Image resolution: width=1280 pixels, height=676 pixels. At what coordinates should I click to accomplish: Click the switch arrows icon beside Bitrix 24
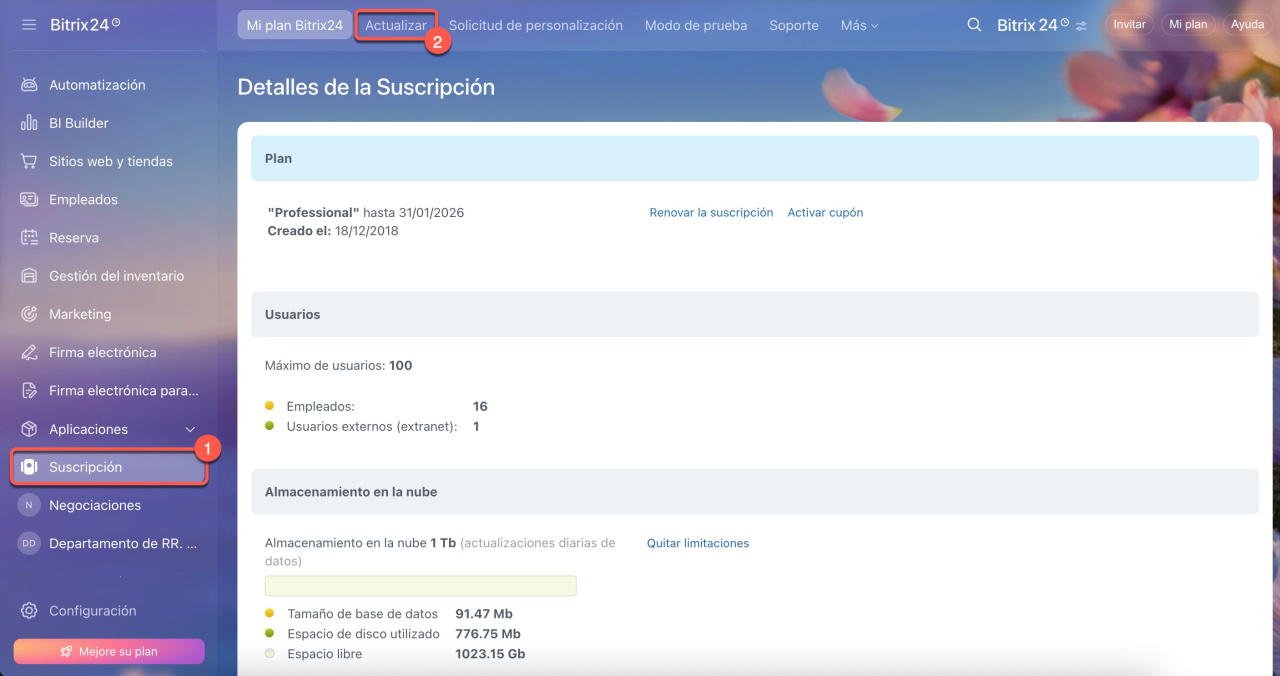1081,26
